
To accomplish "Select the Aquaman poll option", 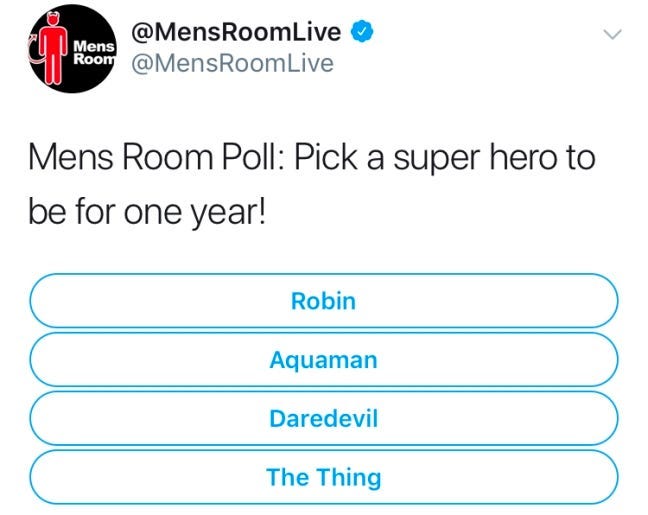I will [324, 359].
